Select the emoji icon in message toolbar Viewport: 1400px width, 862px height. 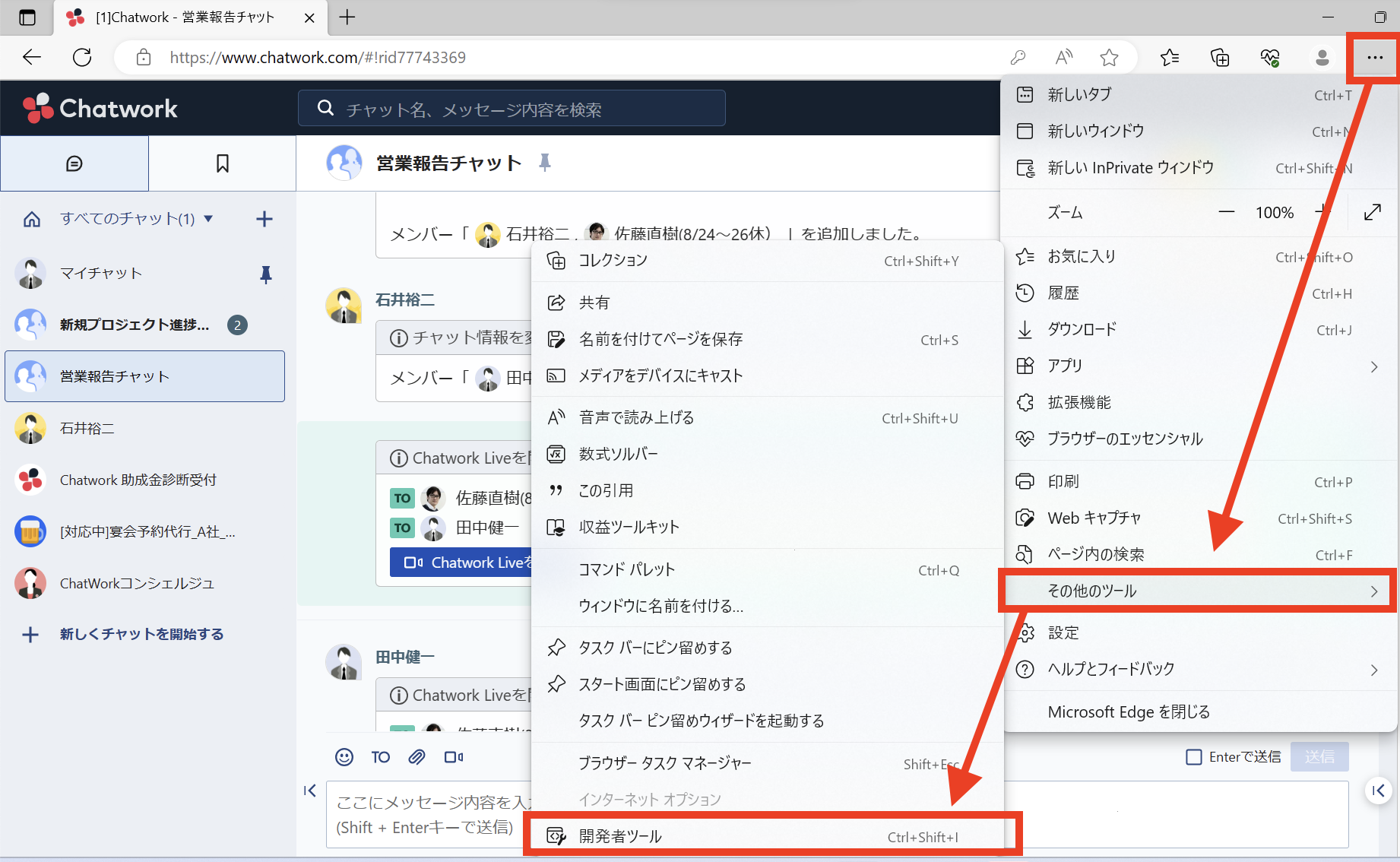coord(344,757)
